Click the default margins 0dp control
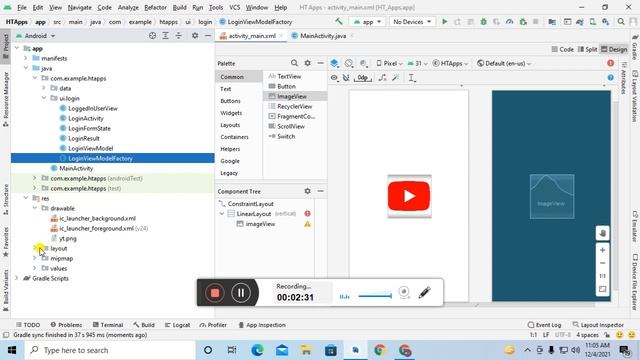Image resolution: width=640 pixels, height=360 pixels. coord(362,78)
